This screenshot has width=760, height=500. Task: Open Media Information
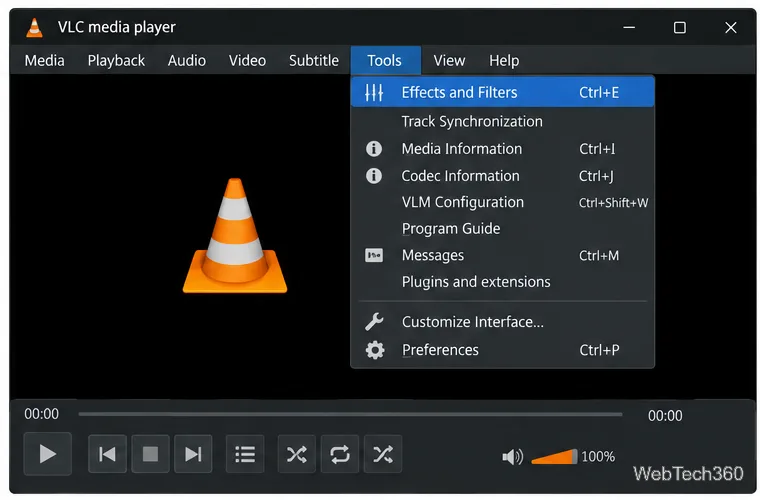point(503,149)
